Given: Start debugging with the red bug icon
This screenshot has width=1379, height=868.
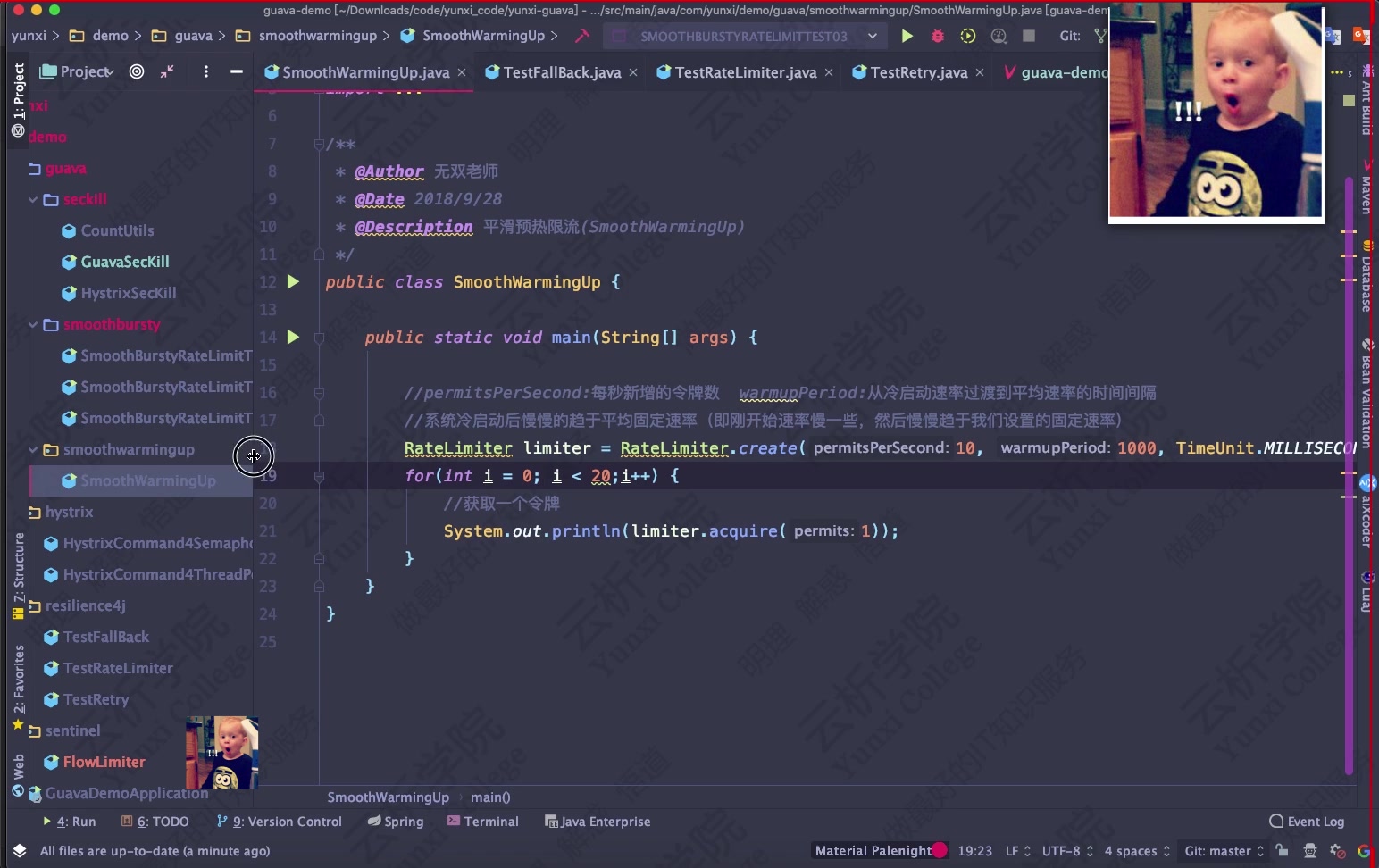Looking at the screenshot, I should [937, 36].
